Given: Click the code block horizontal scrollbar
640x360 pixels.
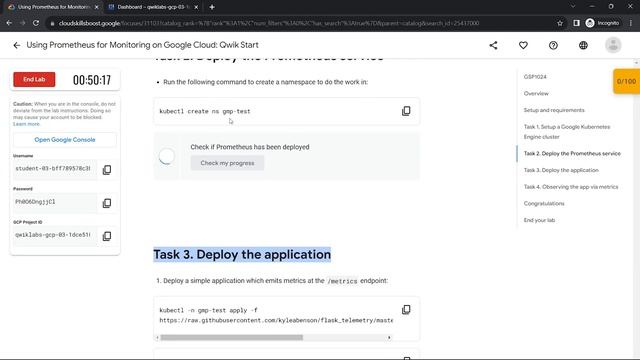Looking at the screenshot, I should pos(231,338).
